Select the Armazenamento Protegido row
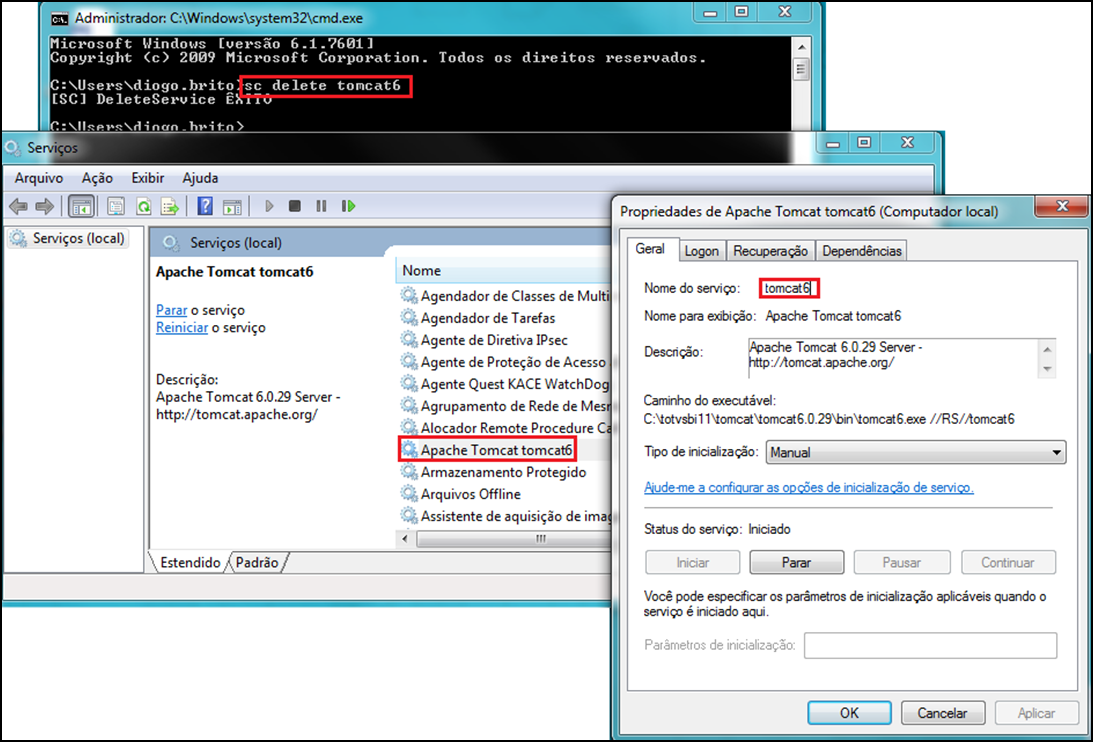The width and height of the screenshot is (1093, 742). [x=505, y=471]
